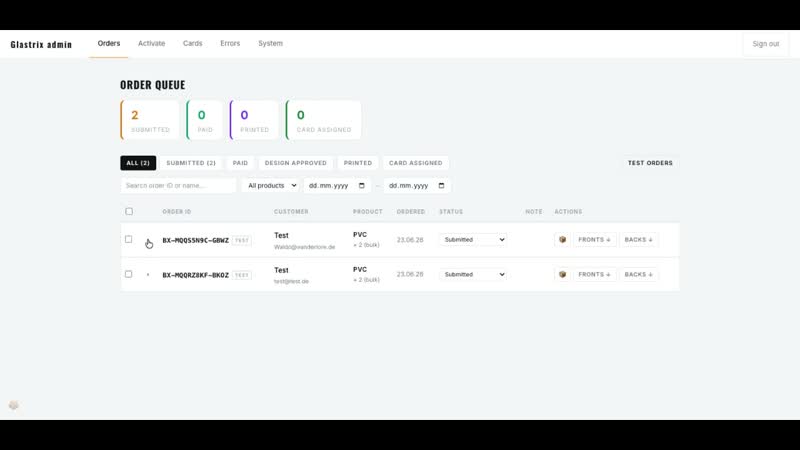Click the STATUS column header
The height and width of the screenshot is (450, 800).
pyautogui.click(x=451, y=212)
